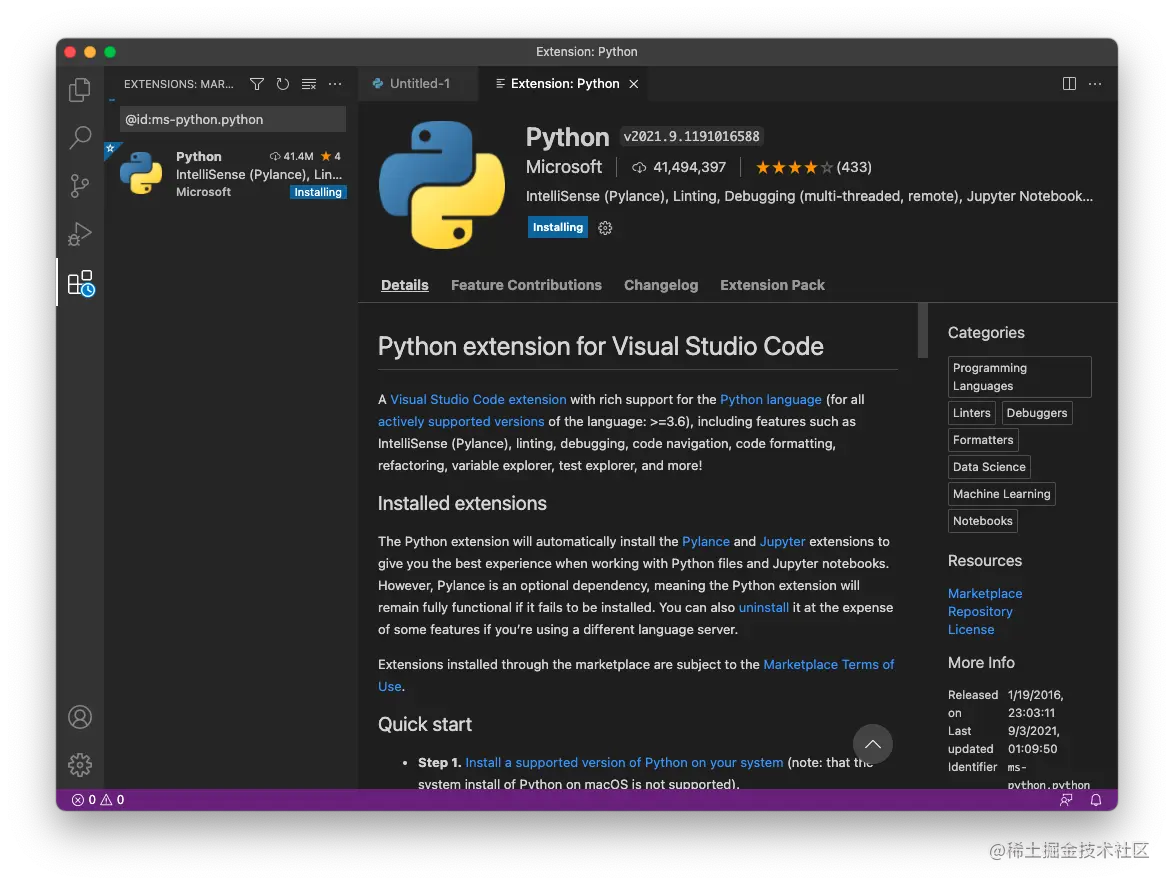Select Programming Languages category
Image resolution: width=1174 pixels, height=885 pixels.
(1019, 377)
